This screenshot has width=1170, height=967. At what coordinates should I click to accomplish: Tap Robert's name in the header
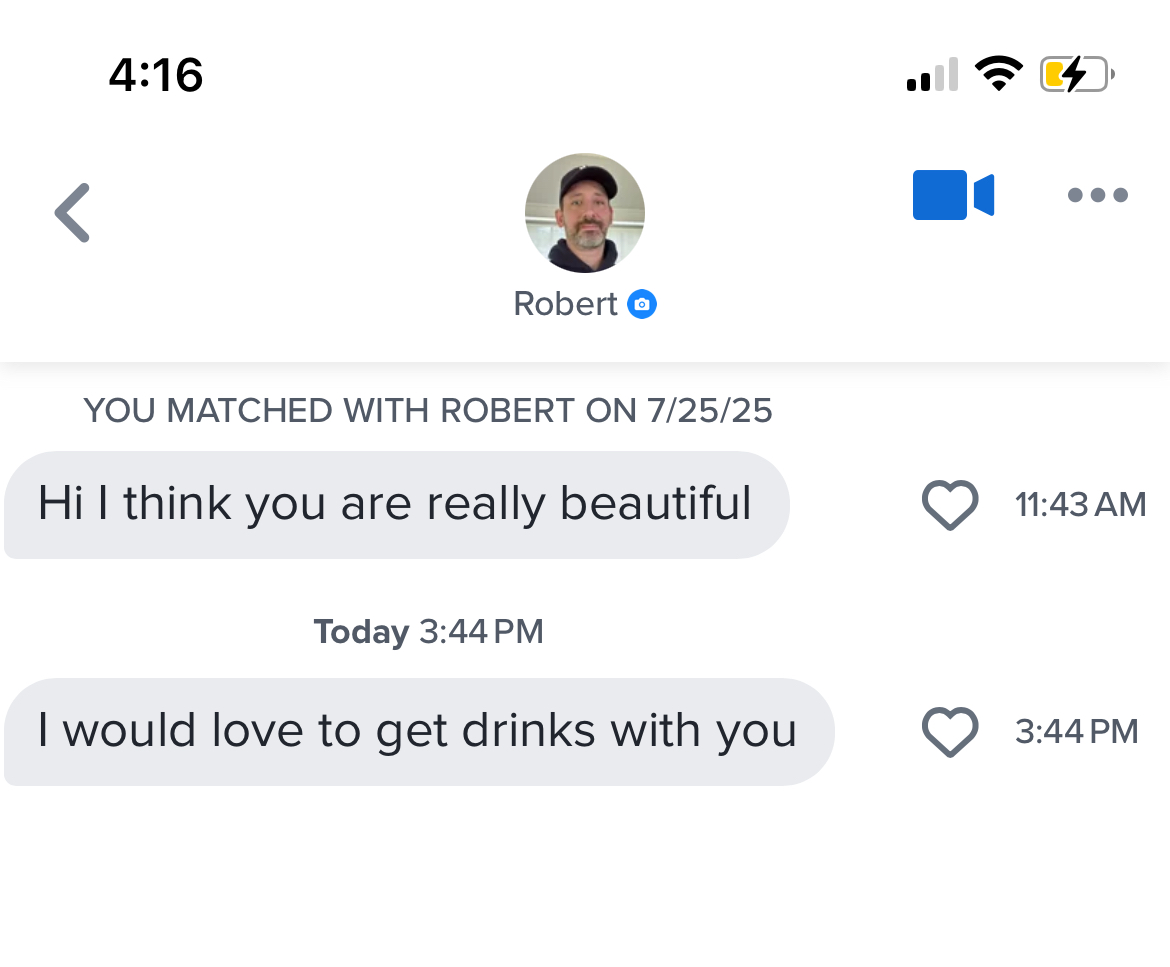pos(565,304)
